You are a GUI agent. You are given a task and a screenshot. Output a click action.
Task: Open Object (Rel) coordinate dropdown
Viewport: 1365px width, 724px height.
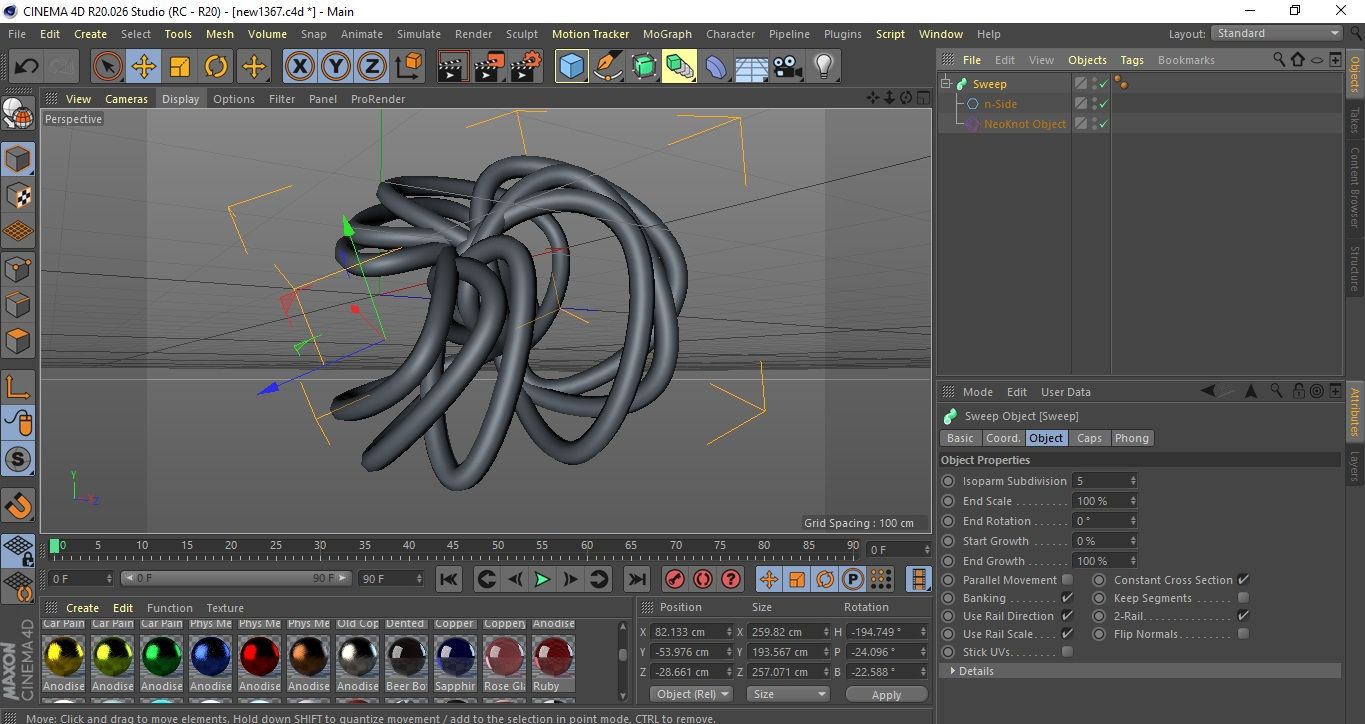click(x=691, y=694)
